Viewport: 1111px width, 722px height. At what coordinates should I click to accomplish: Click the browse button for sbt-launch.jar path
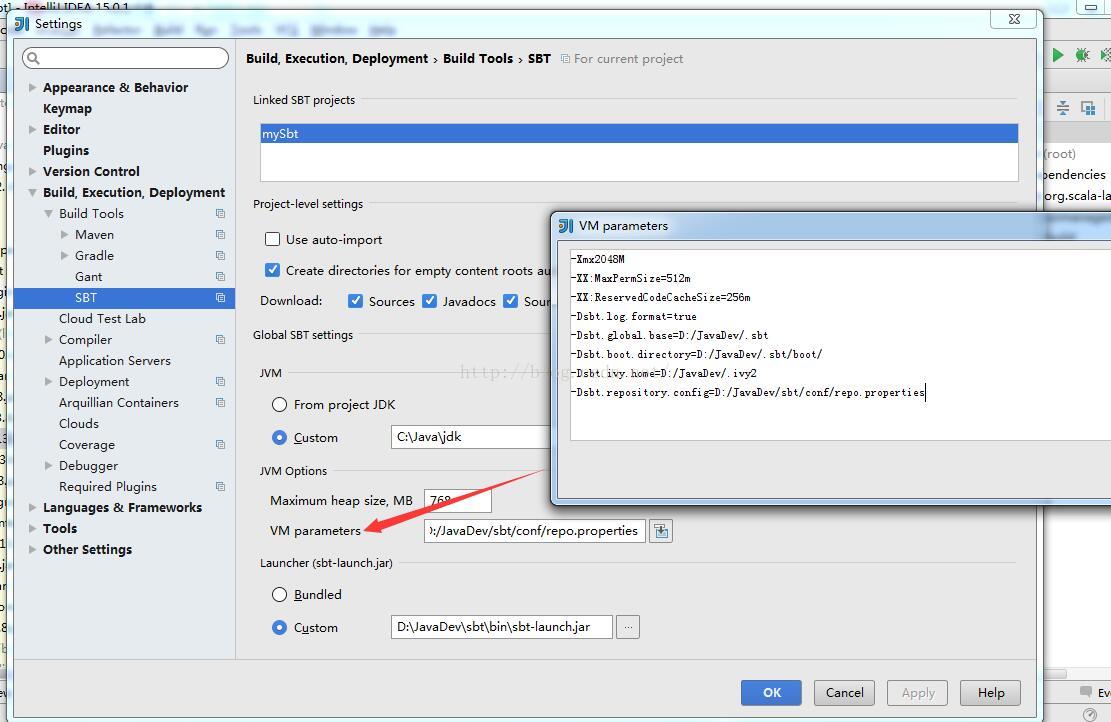[628, 627]
